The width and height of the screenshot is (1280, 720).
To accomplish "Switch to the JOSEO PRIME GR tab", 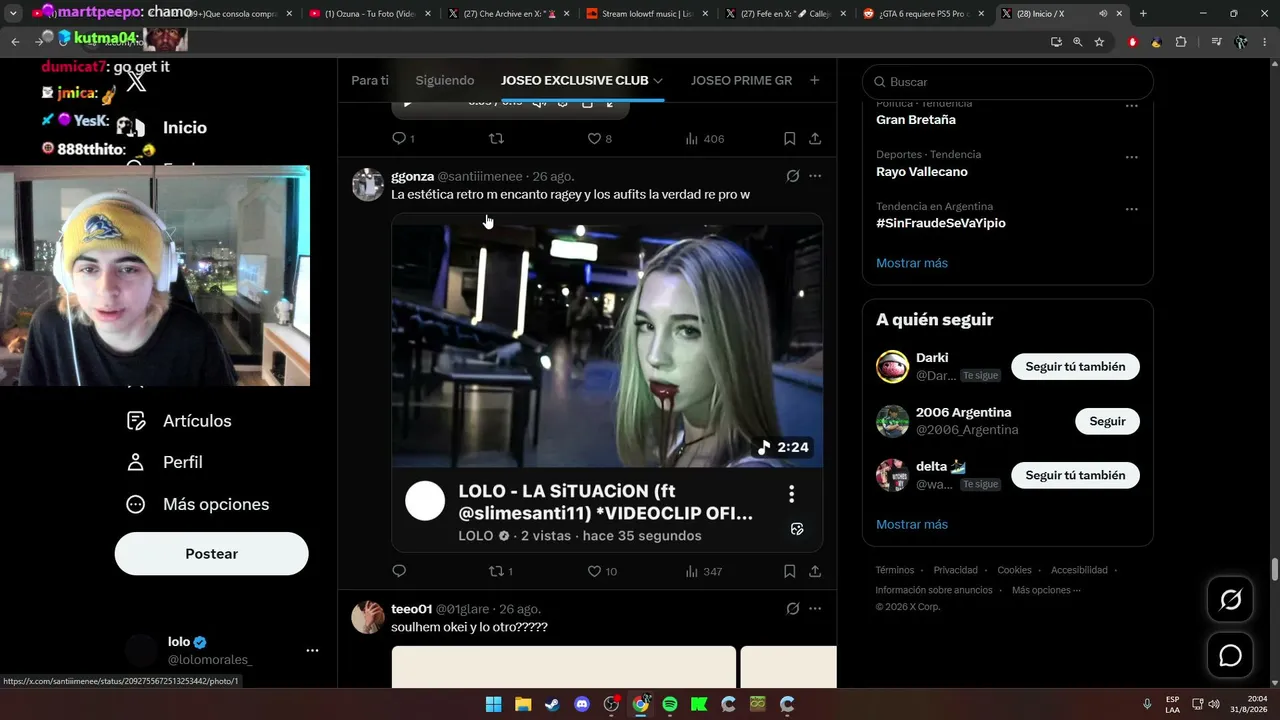I will tap(741, 80).
